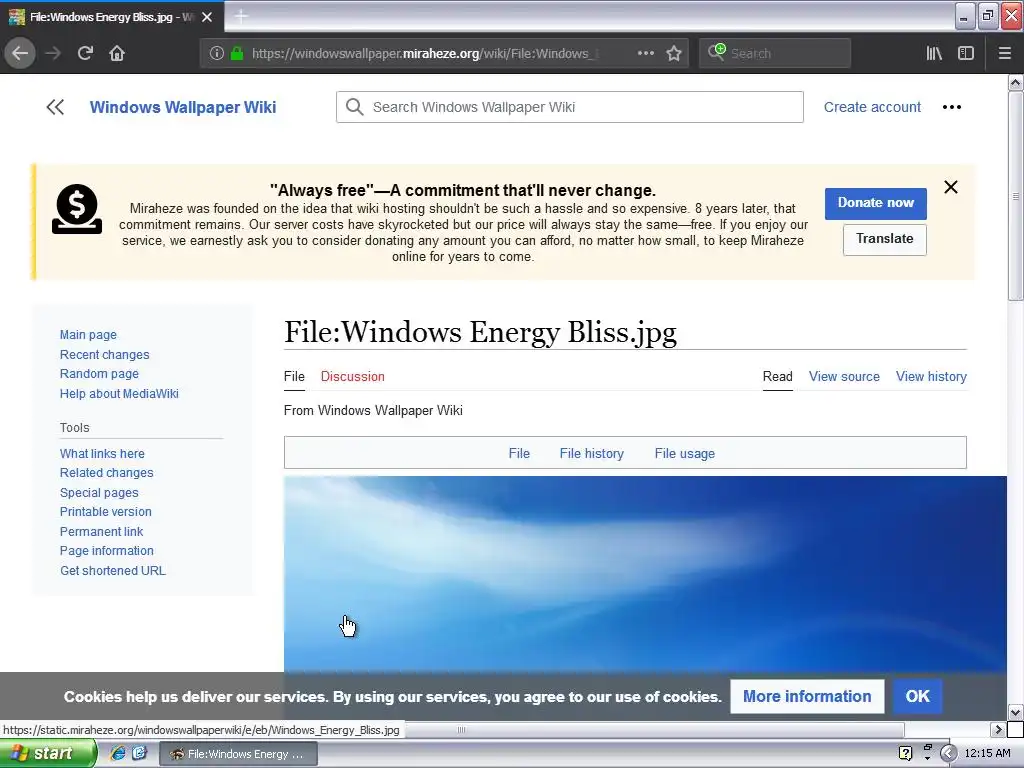
Task: Select the File page tab
Action: tap(294, 376)
